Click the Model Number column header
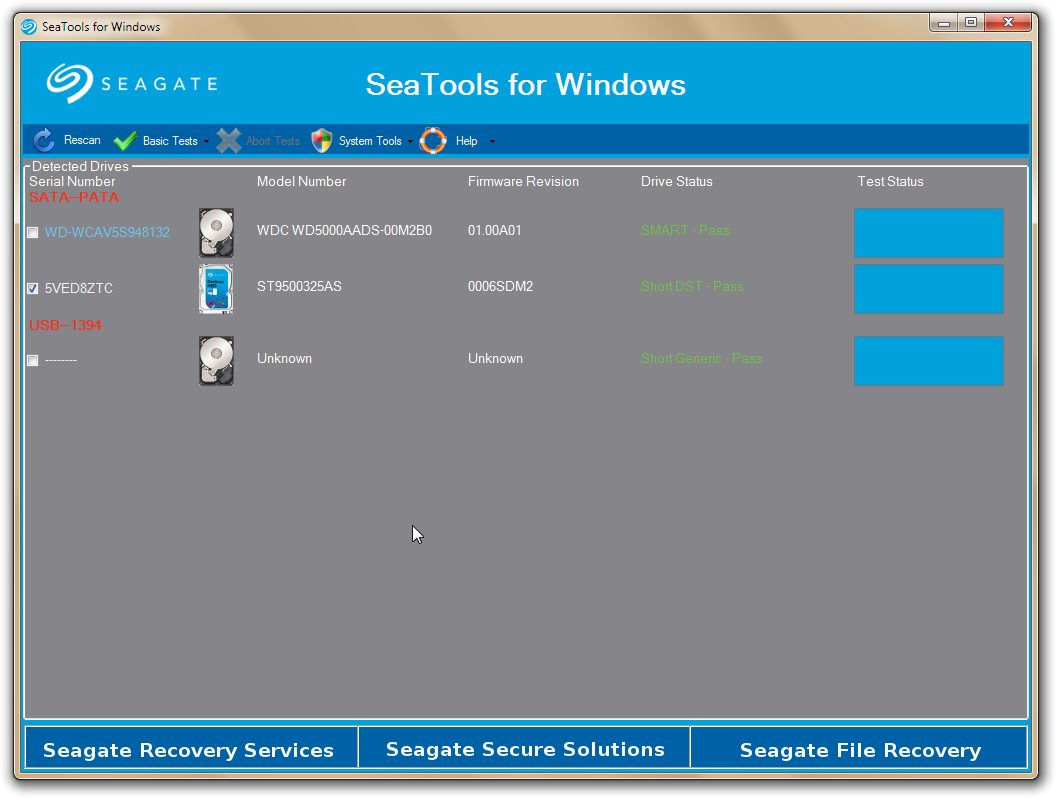 (301, 181)
